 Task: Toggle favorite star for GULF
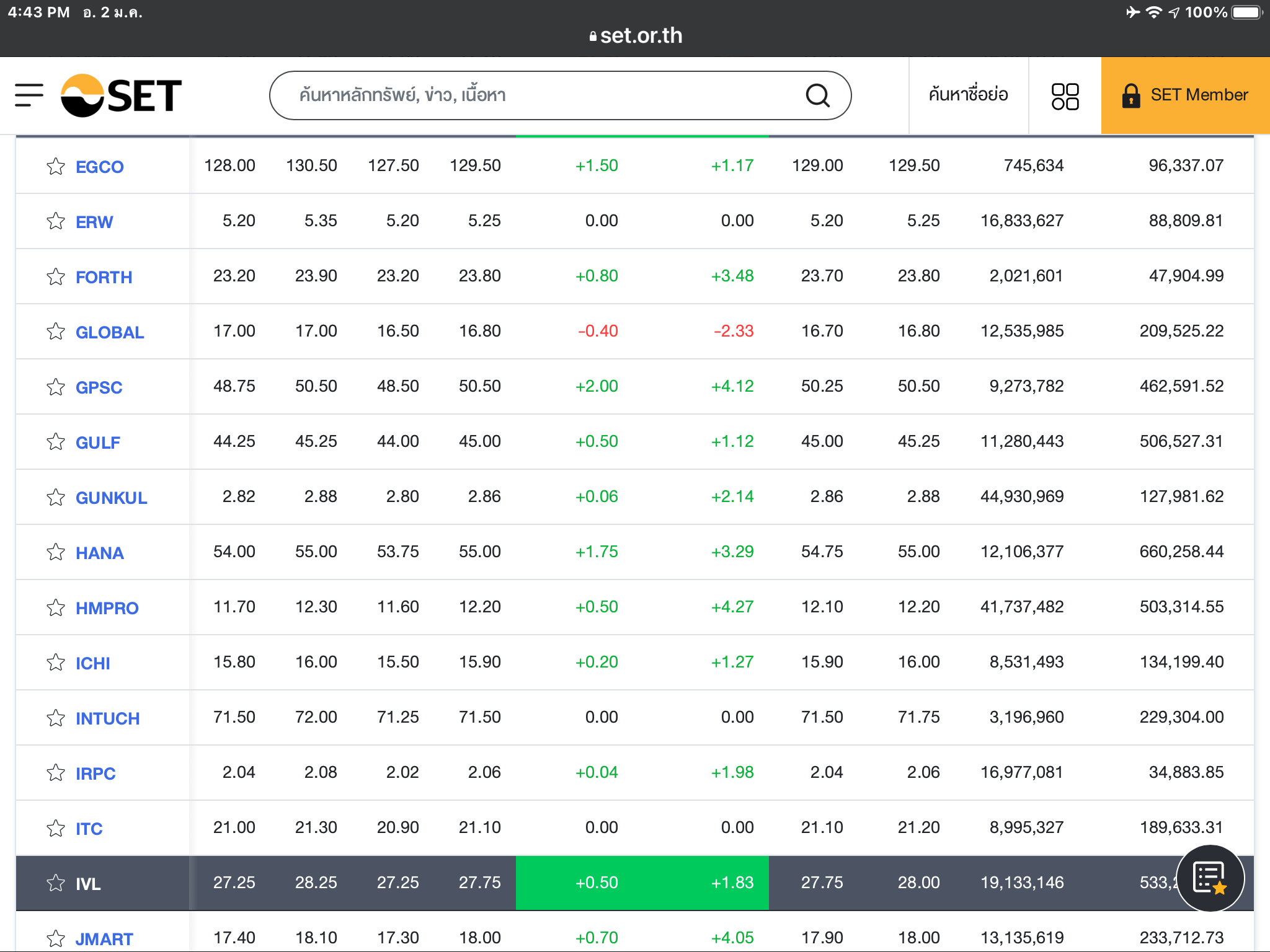point(56,442)
